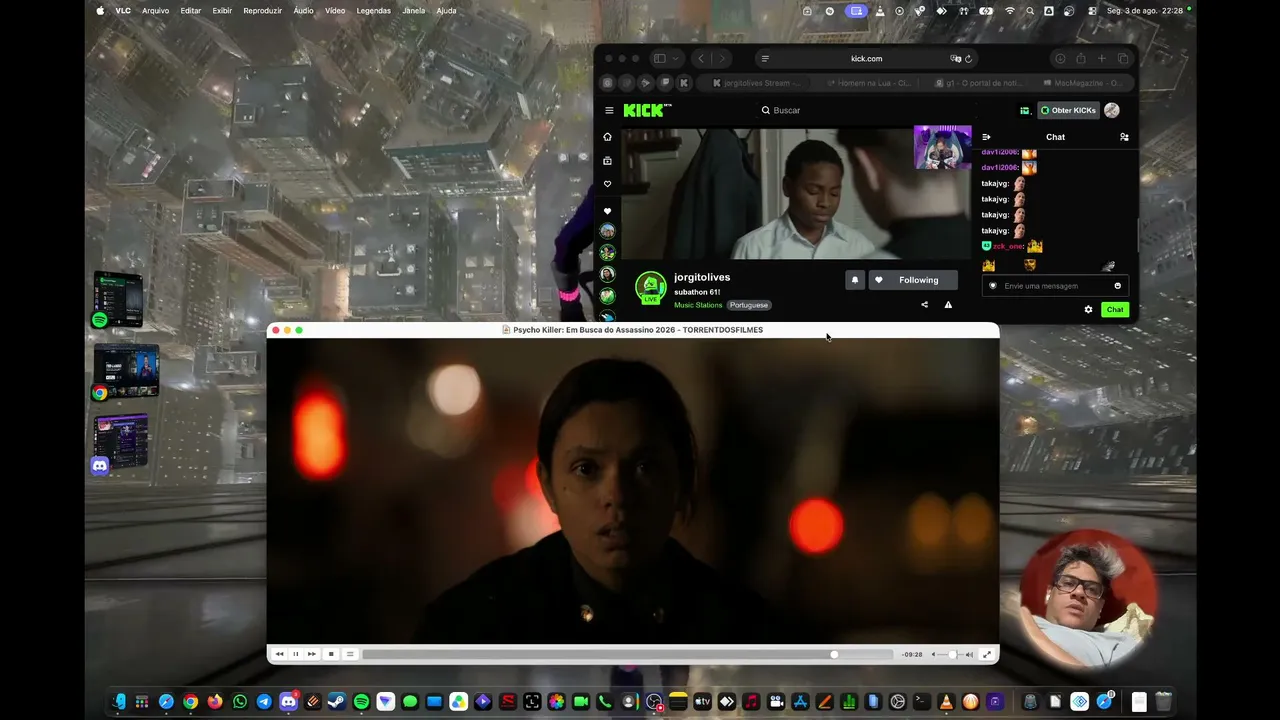The image size is (1280, 720).
Task: Open Kick chat settings gear
Action: coord(1088,310)
